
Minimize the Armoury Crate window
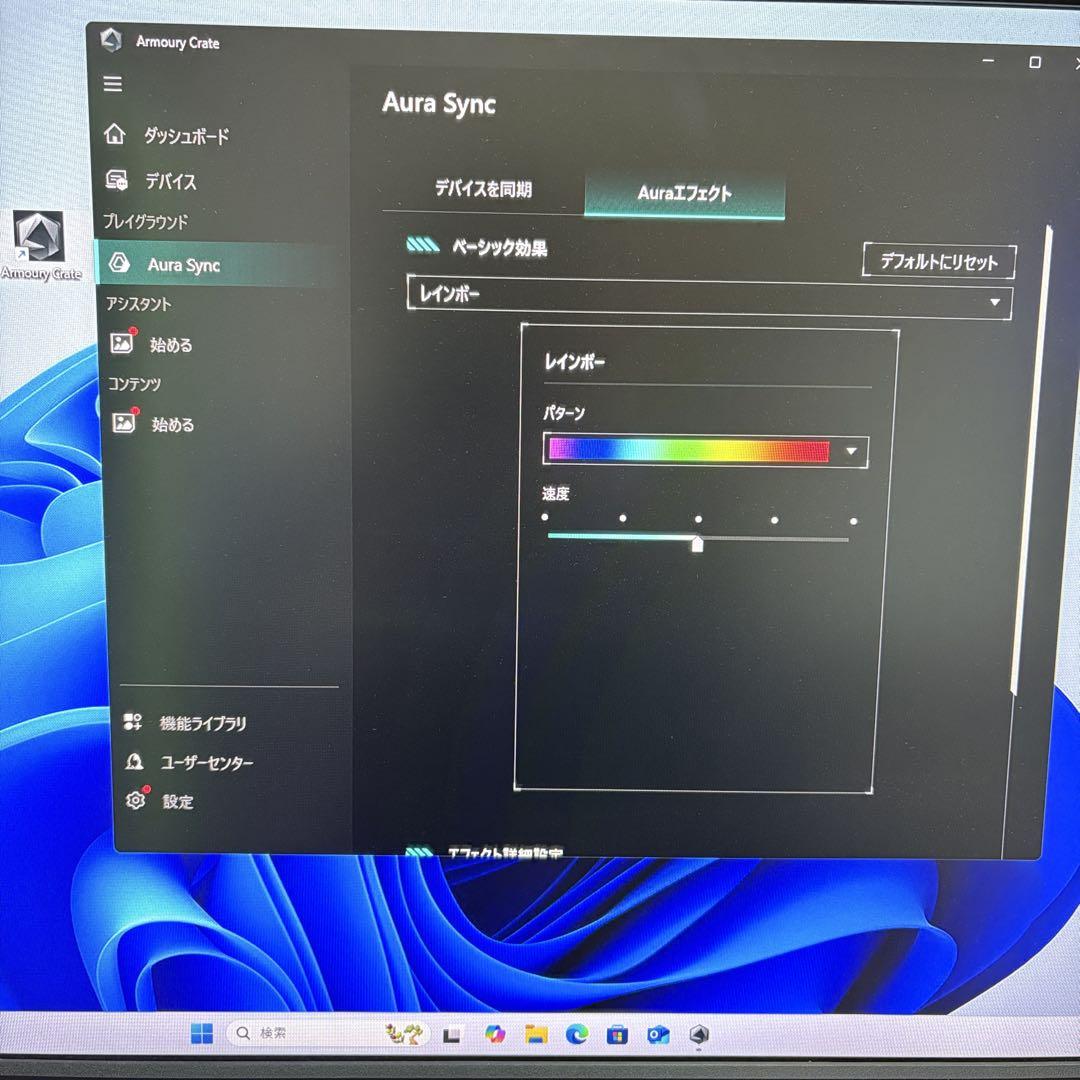(988, 61)
